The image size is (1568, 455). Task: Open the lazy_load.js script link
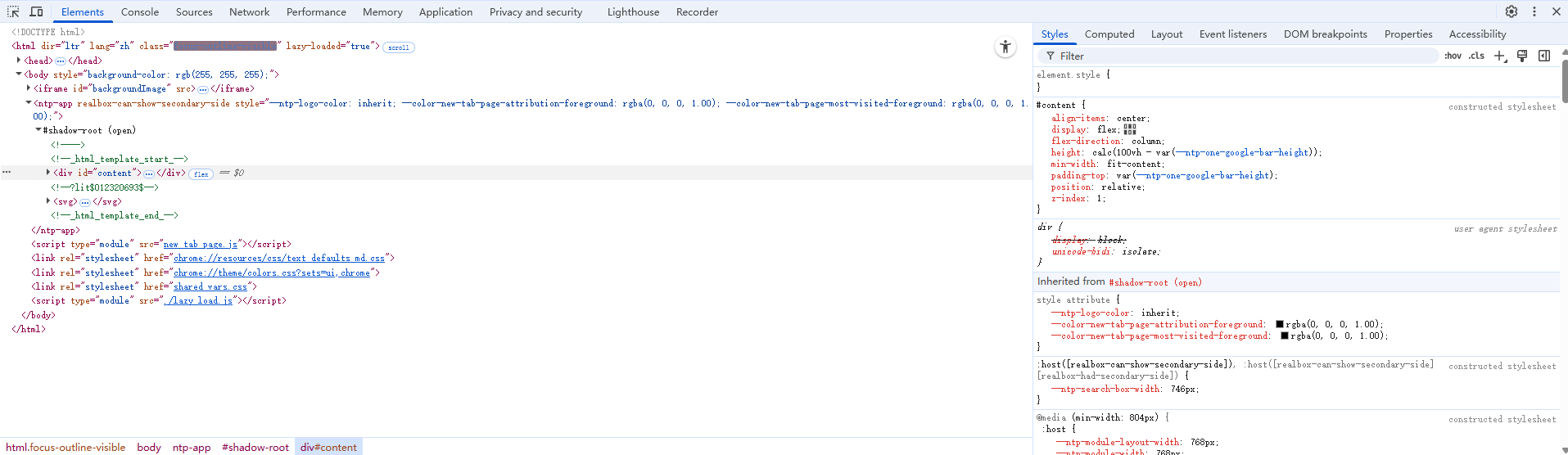pos(197,300)
